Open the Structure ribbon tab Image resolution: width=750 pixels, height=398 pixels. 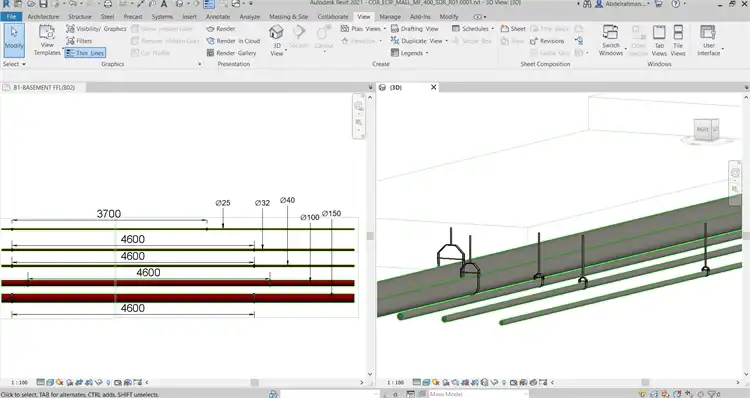79,16
